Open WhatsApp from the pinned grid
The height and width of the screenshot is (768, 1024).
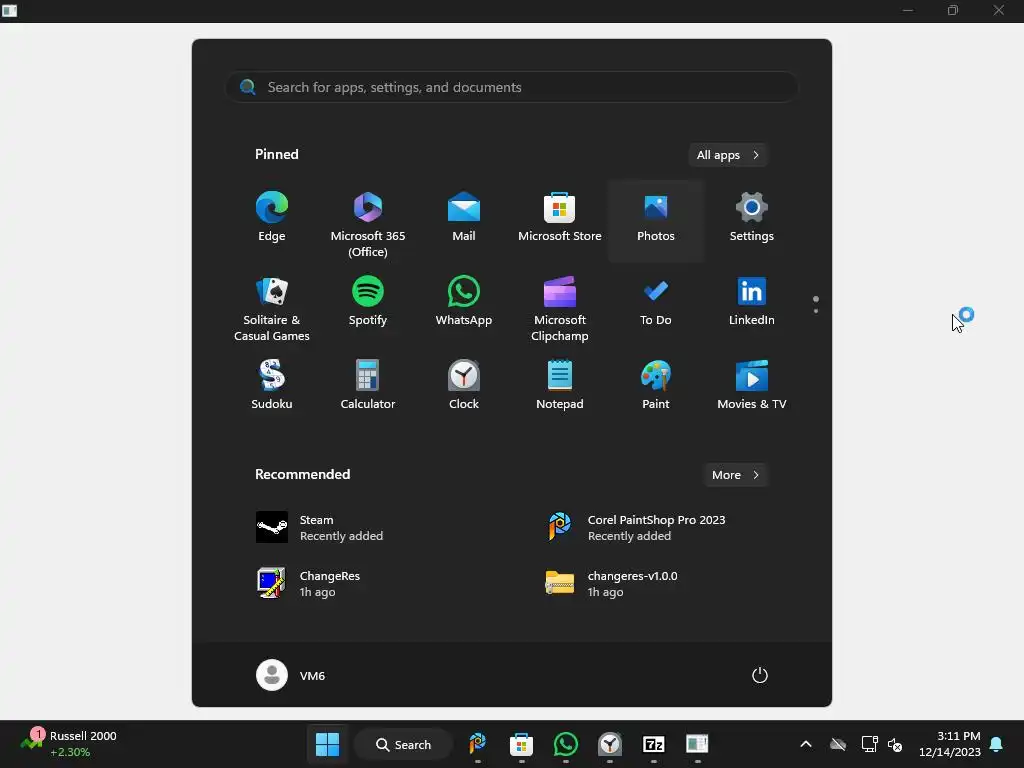click(x=464, y=302)
